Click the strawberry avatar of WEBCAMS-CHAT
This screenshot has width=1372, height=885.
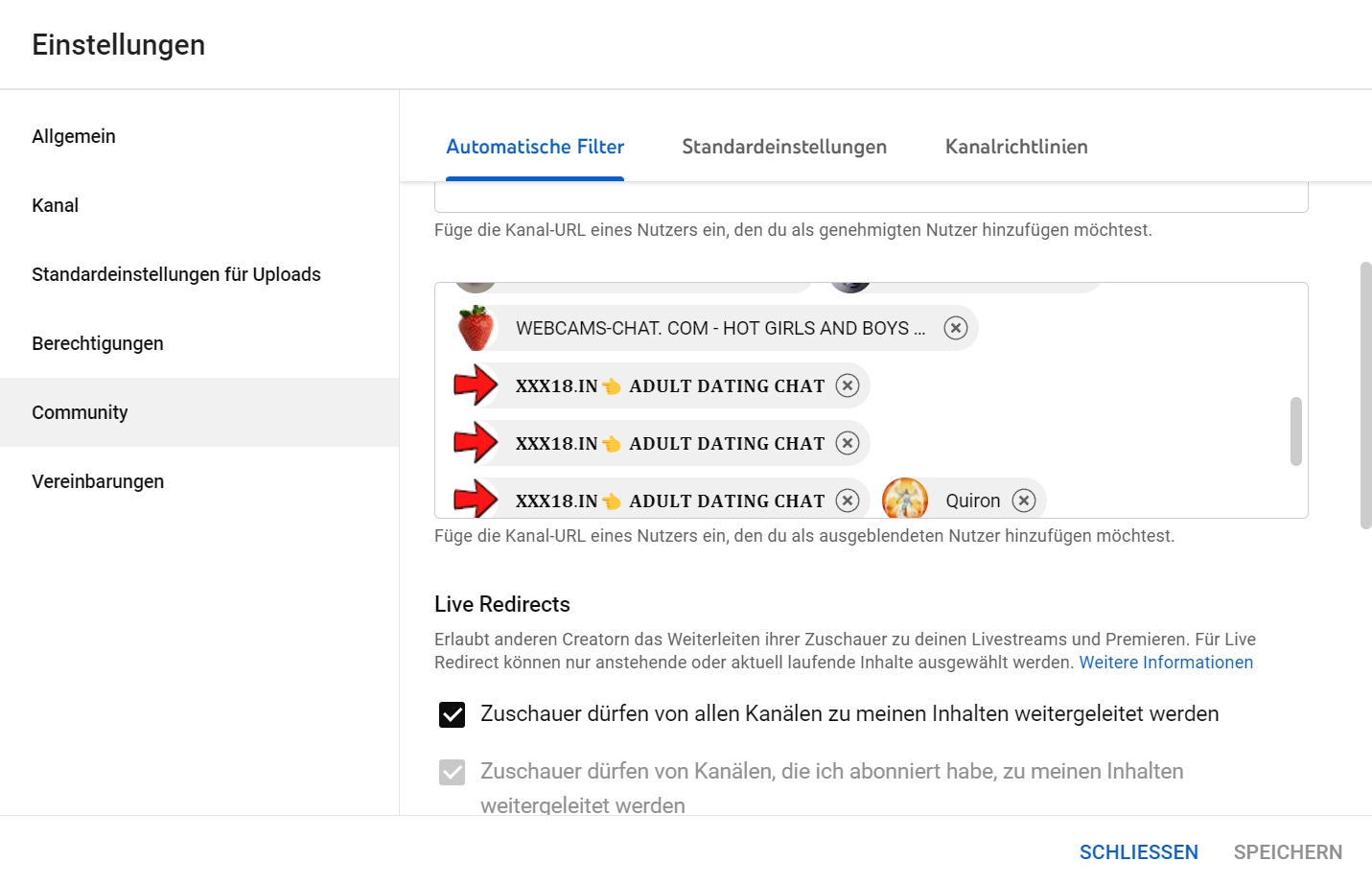pos(476,328)
